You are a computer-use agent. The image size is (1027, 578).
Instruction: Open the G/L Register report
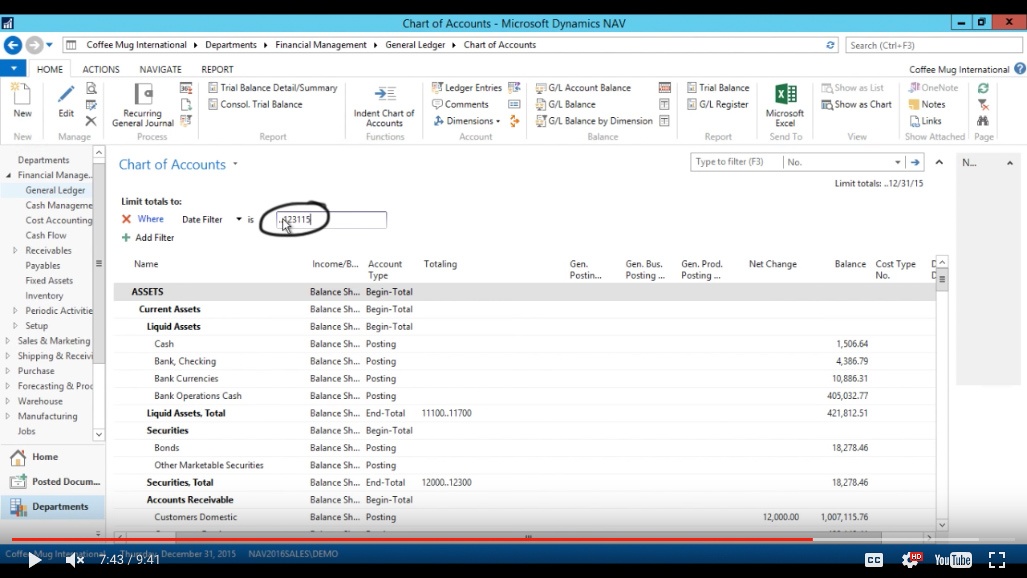[717, 104]
